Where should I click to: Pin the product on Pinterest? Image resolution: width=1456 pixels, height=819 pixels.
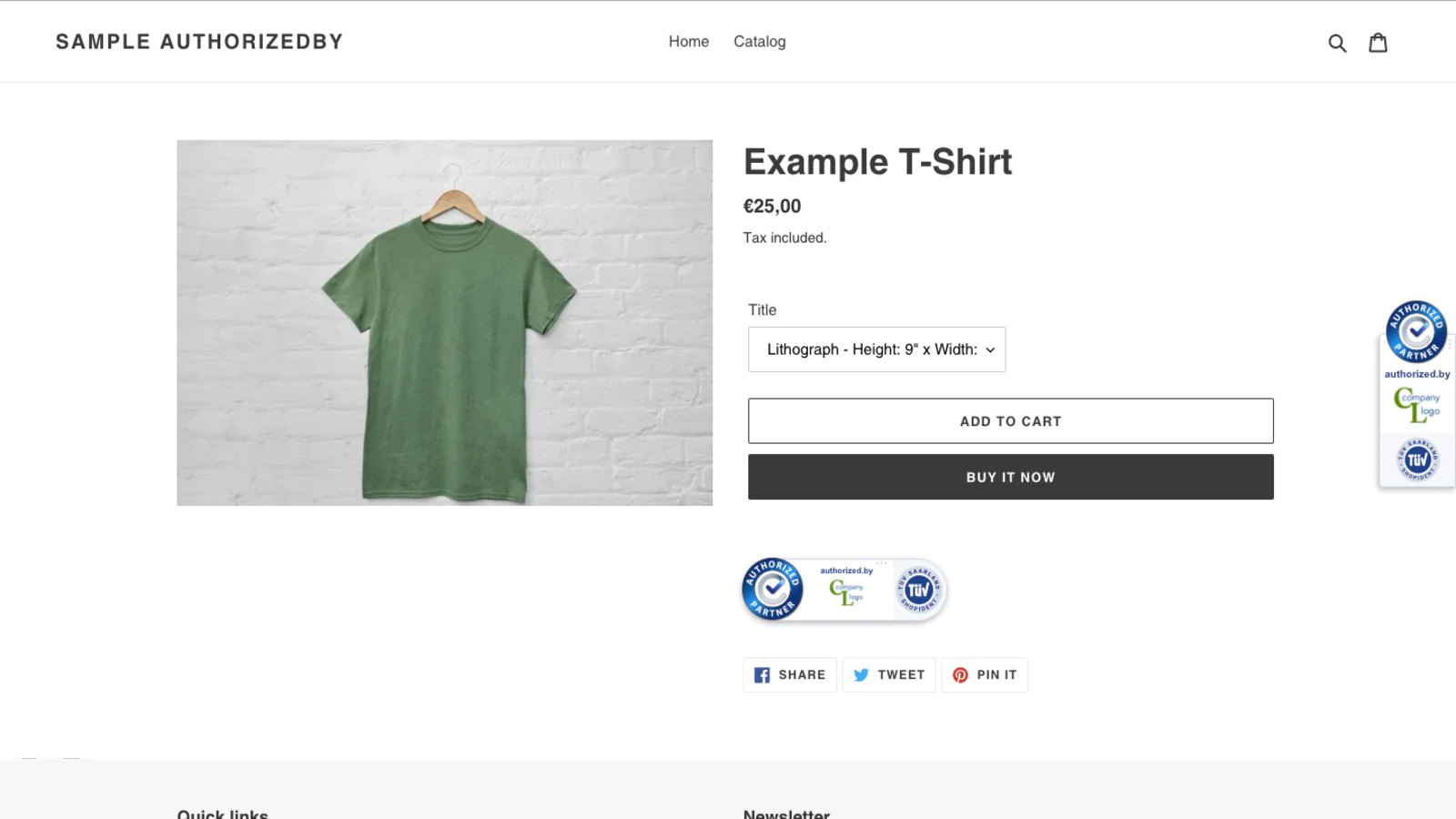(x=985, y=675)
